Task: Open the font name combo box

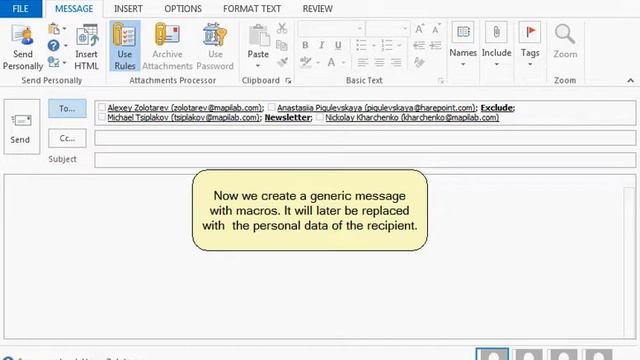Action: (331, 29)
